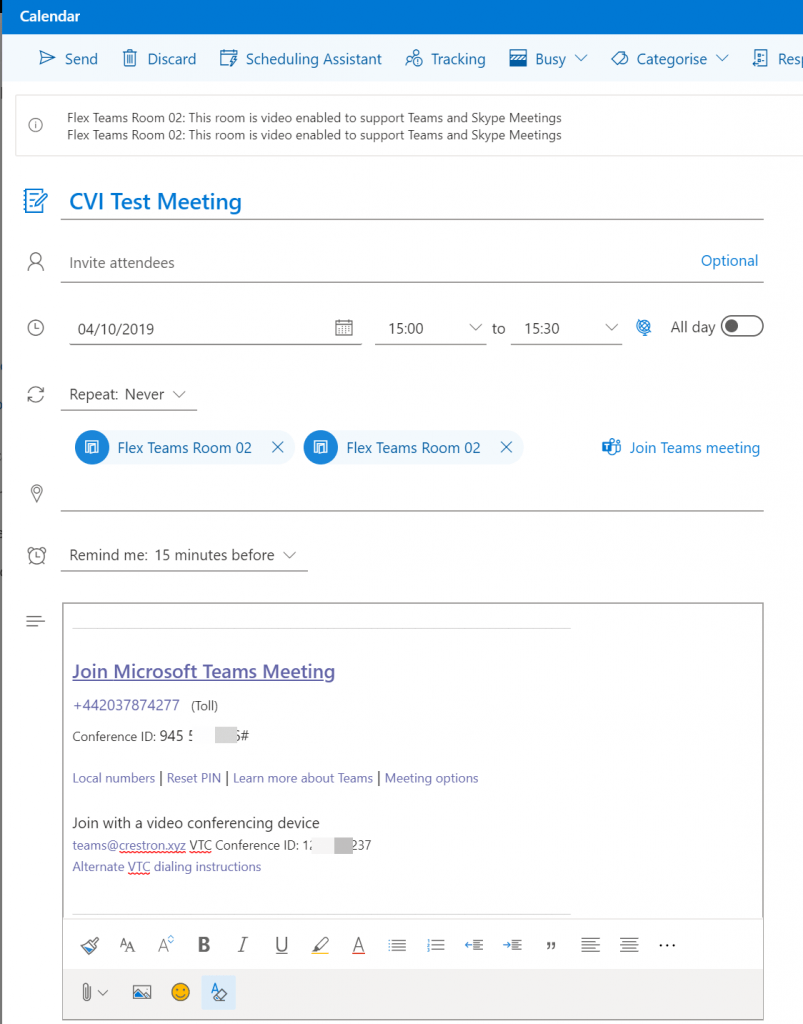This screenshot has width=803, height=1024.
Task: Click the meeting body text area
Action: point(413,761)
